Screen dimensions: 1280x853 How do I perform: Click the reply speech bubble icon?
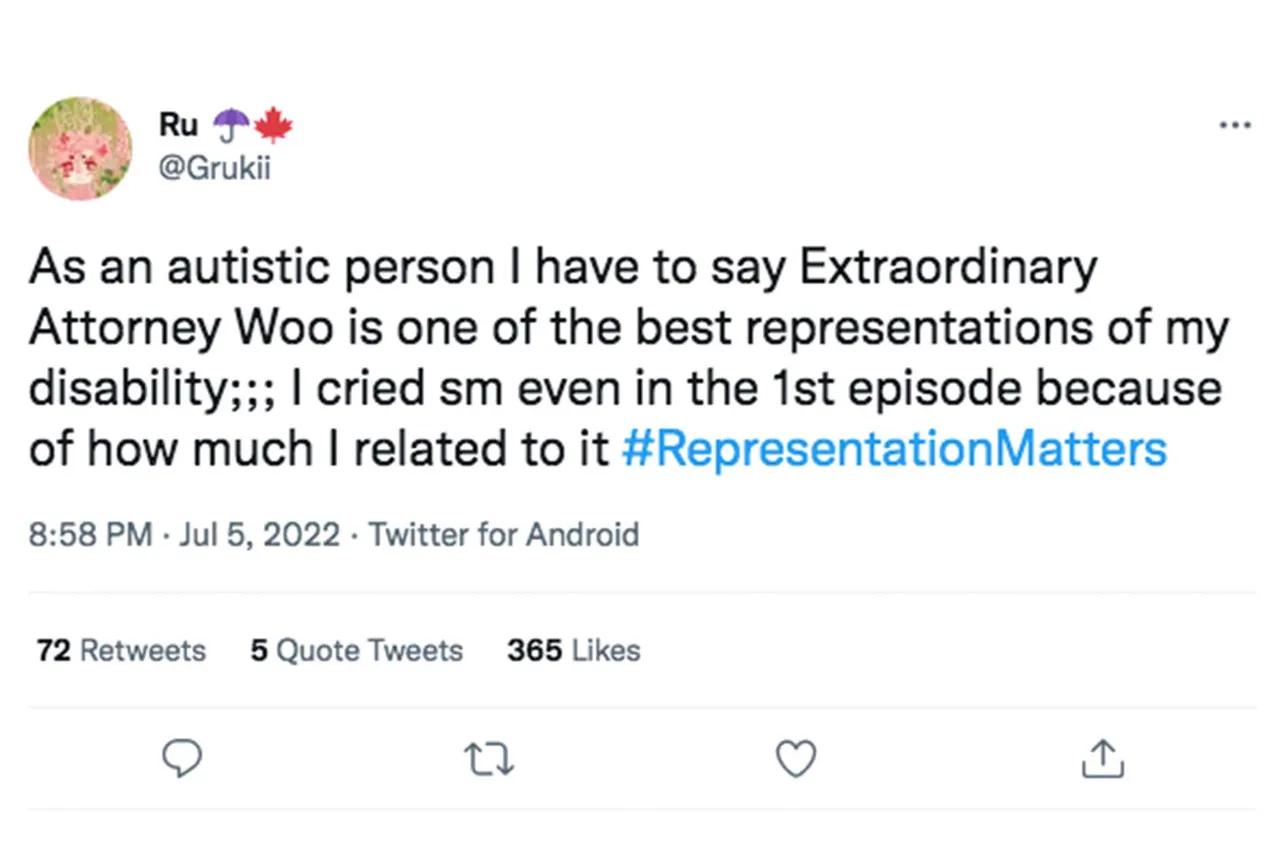[x=182, y=759]
